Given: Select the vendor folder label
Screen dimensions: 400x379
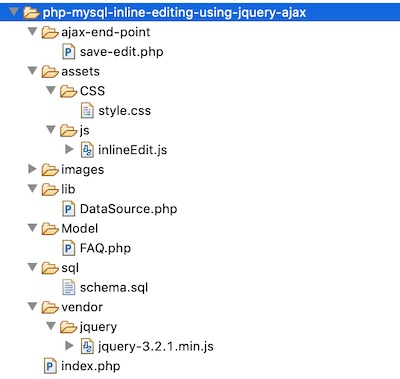Looking at the screenshot, I should point(82,307).
